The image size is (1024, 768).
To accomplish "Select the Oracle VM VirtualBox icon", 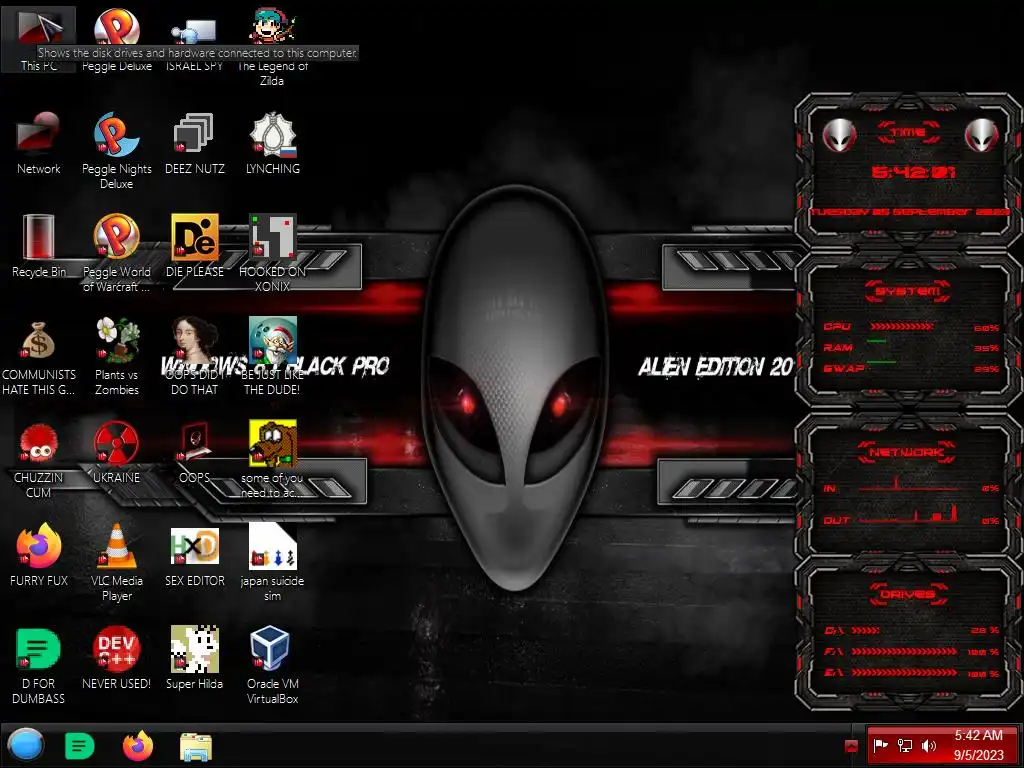I will [272, 665].
